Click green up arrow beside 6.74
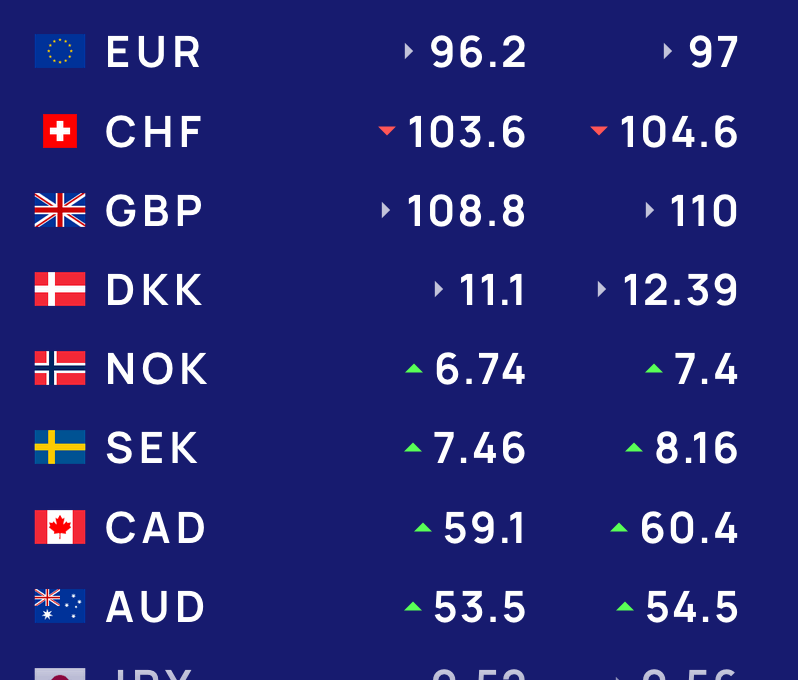The height and width of the screenshot is (680, 798). [414, 369]
